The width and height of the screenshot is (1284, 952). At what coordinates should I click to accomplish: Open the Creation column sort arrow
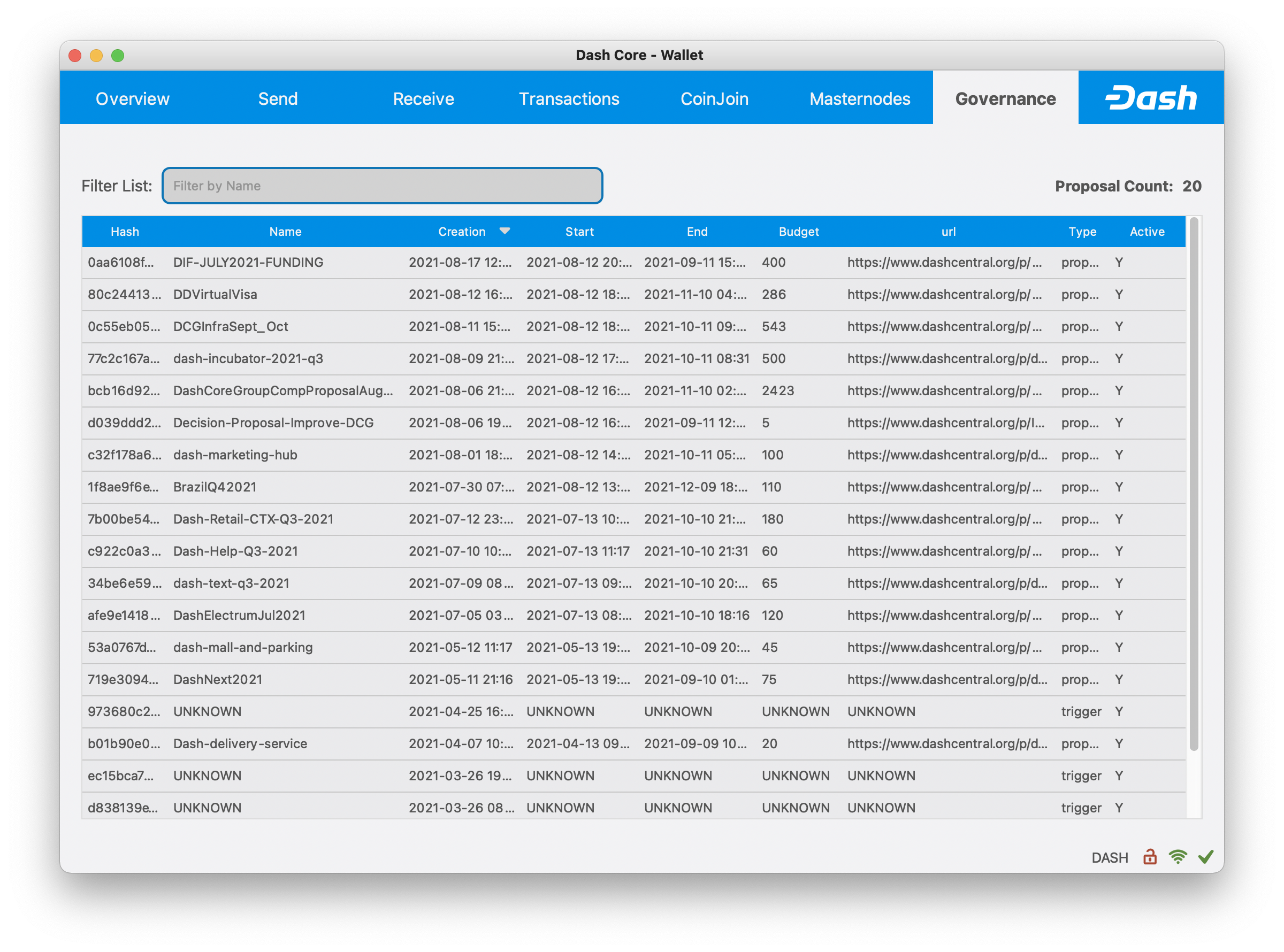[x=505, y=231]
